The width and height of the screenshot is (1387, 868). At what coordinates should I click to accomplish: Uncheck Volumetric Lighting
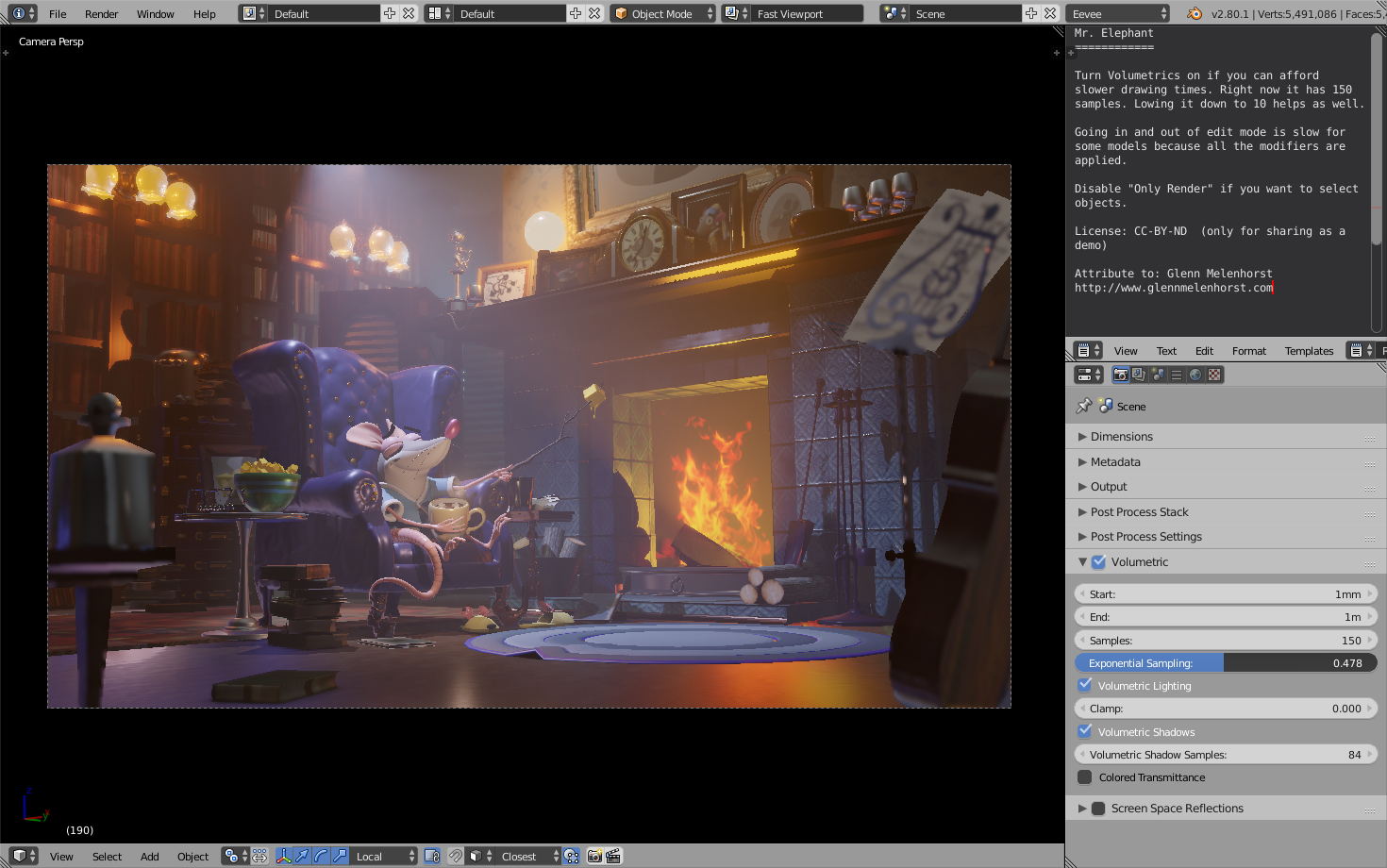tap(1085, 685)
